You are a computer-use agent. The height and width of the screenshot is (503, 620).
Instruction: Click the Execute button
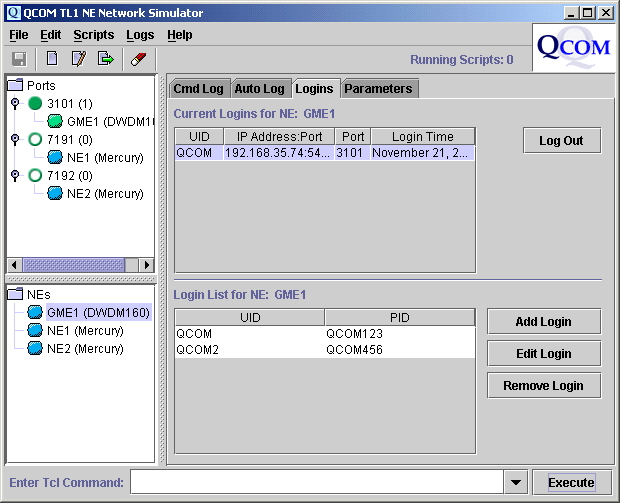pos(571,482)
